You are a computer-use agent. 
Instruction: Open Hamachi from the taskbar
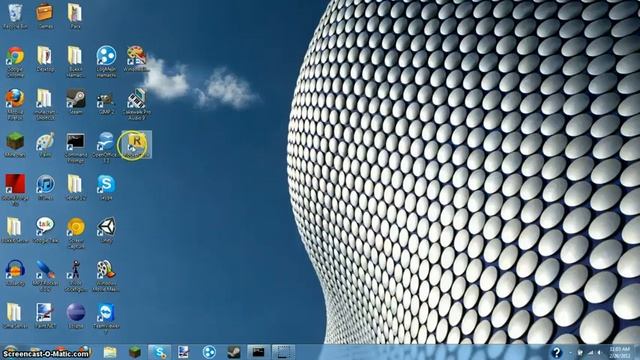pos(209,352)
